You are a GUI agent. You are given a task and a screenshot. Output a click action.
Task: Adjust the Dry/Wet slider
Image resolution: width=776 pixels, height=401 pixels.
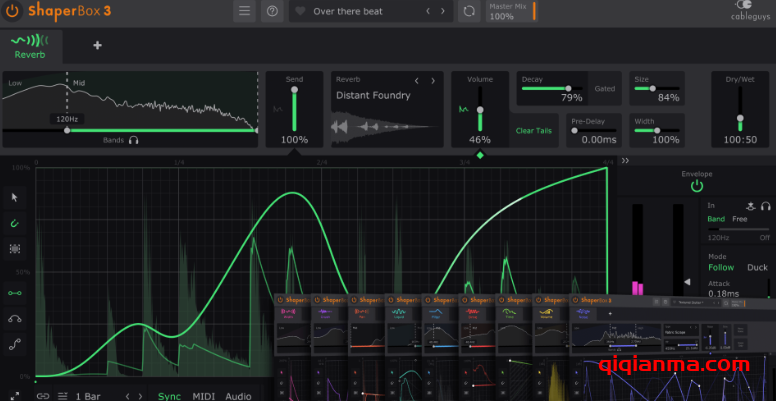point(740,109)
